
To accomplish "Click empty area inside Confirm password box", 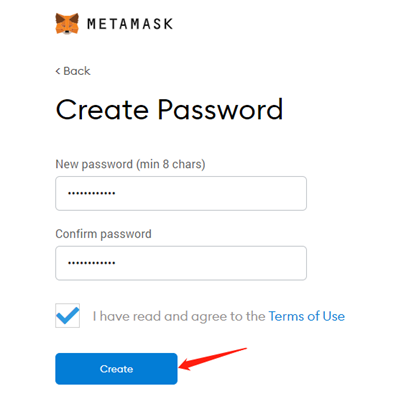I will [213, 263].
